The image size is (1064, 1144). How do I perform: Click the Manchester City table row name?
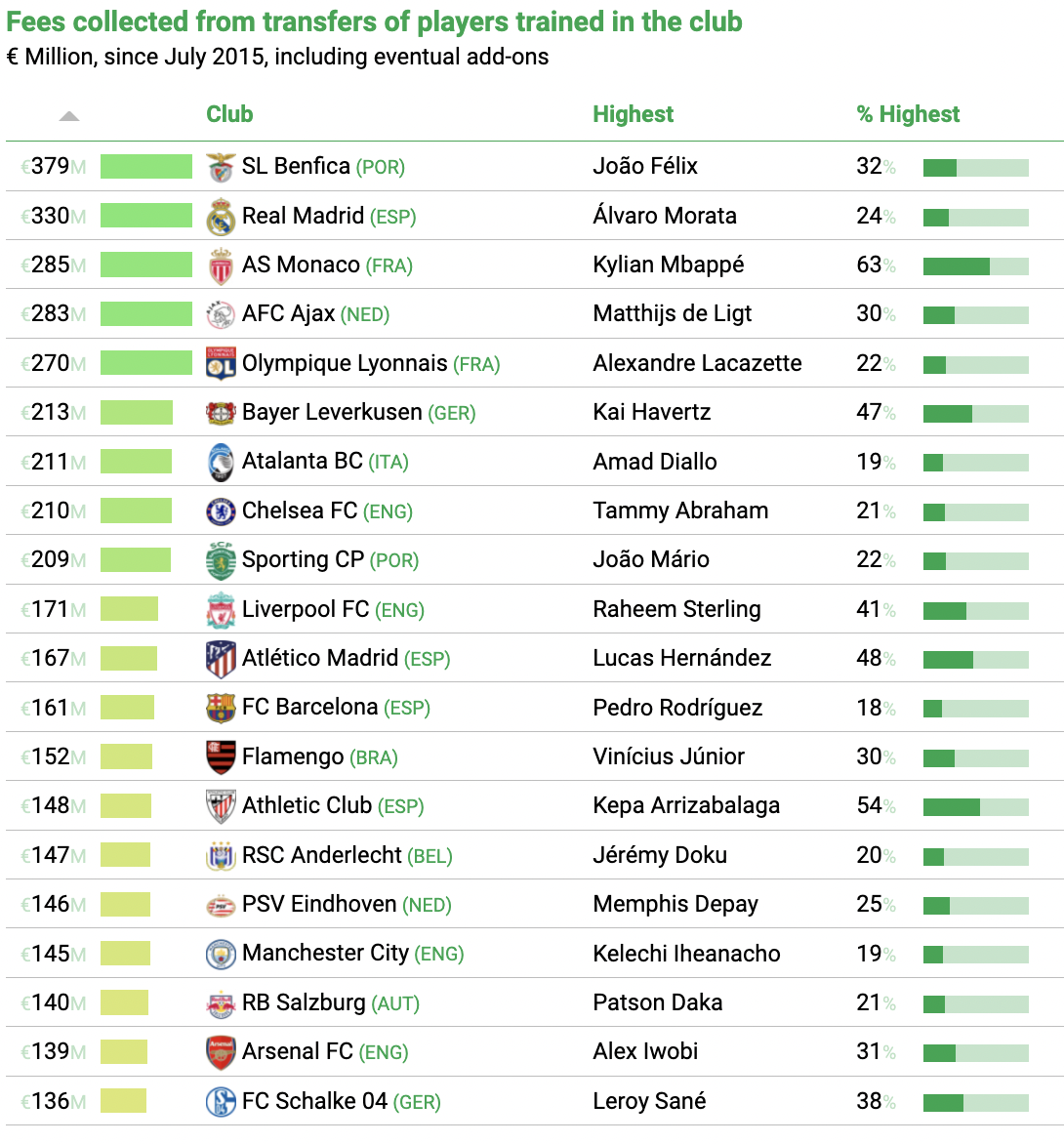(325, 954)
